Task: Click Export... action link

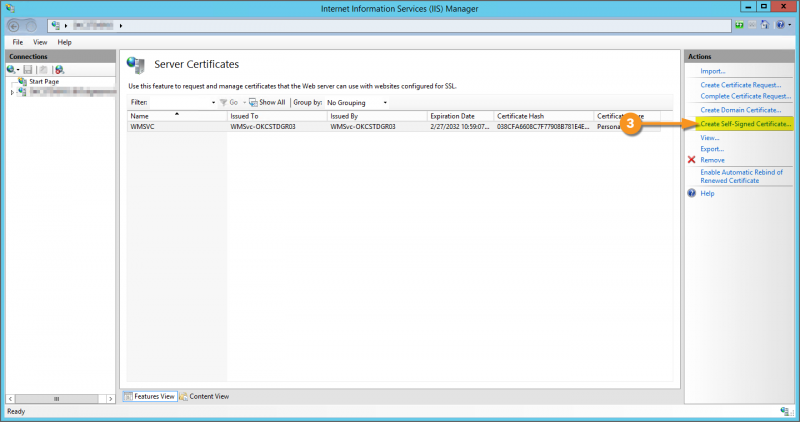Action: pyautogui.click(x=712, y=149)
